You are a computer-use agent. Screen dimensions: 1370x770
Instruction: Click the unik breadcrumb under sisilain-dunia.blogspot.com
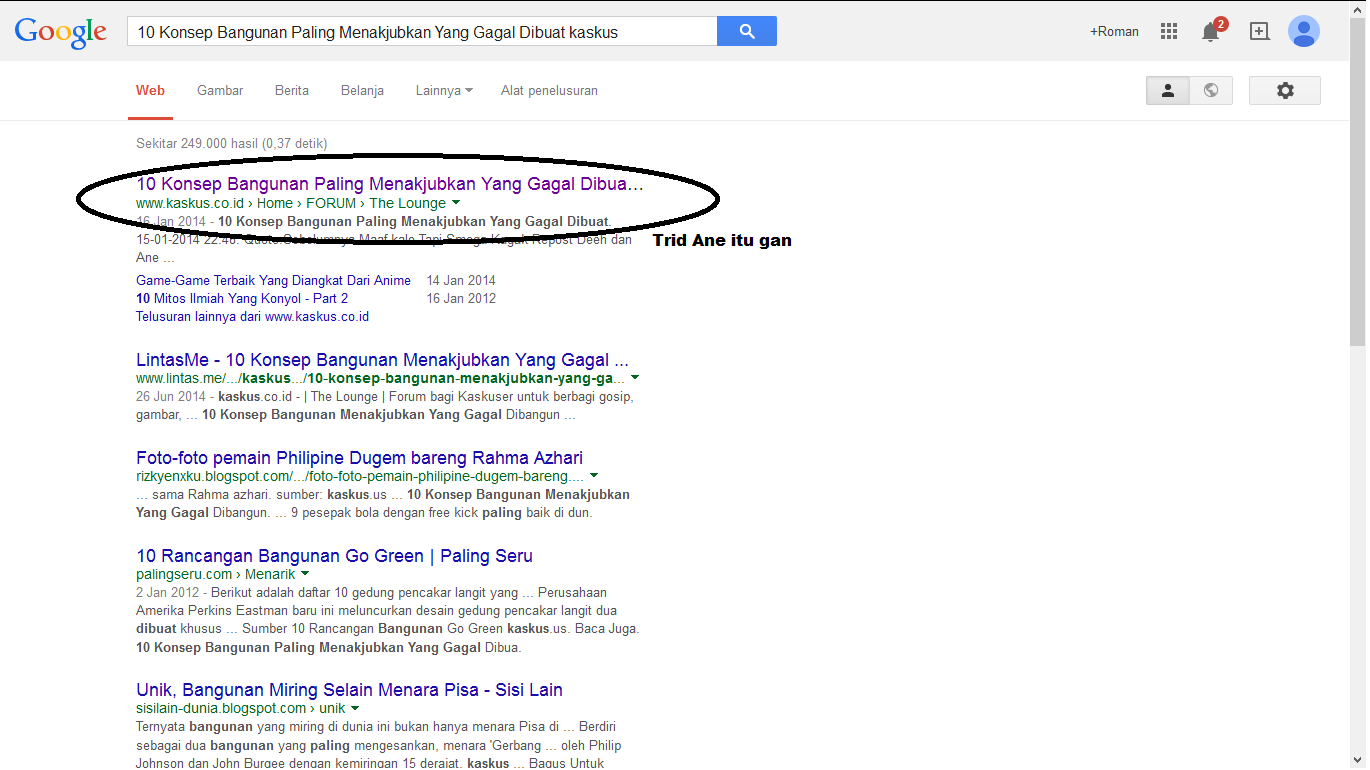(332, 708)
